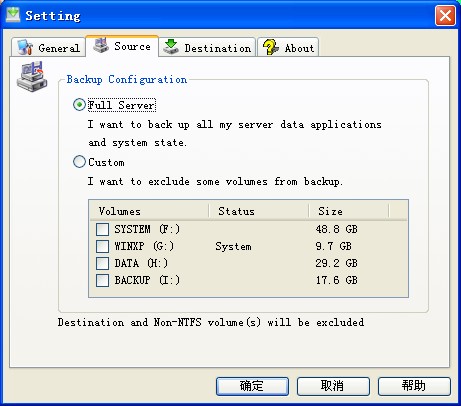The image size is (461, 406).
Task: Click the Setting title bar app icon
Action: pyautogui.click(x=13, y=15)
